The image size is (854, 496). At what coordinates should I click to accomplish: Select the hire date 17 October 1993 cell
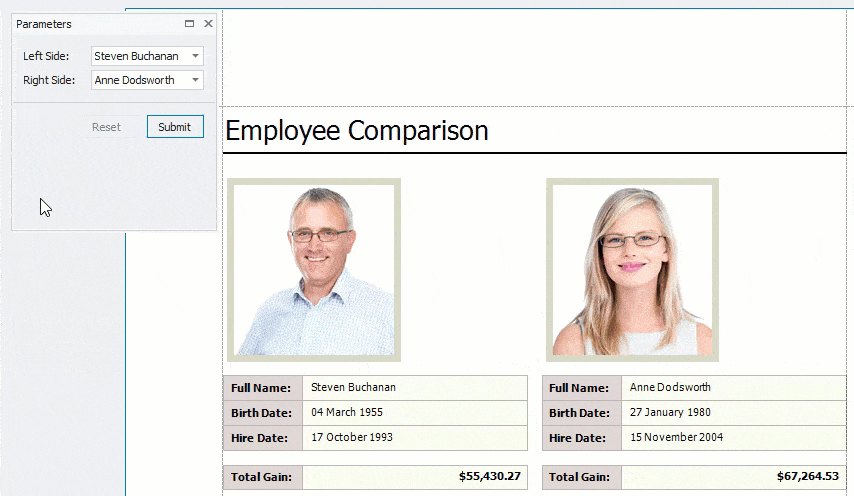[414, 438]
